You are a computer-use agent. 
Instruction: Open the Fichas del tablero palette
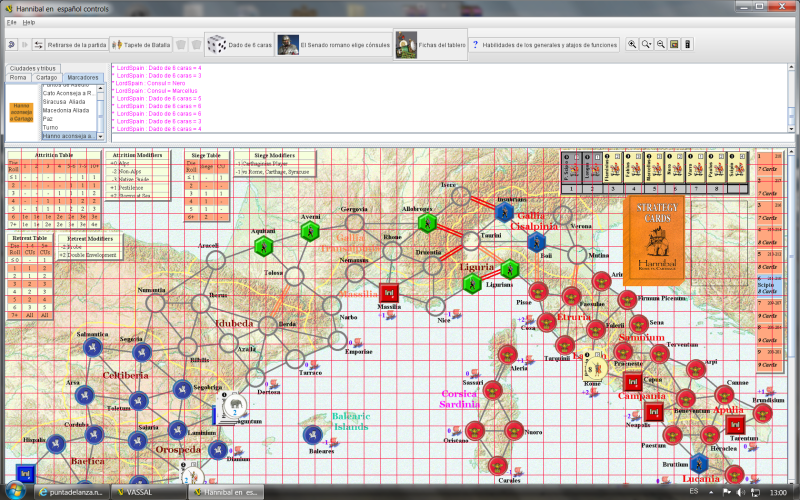431,45
